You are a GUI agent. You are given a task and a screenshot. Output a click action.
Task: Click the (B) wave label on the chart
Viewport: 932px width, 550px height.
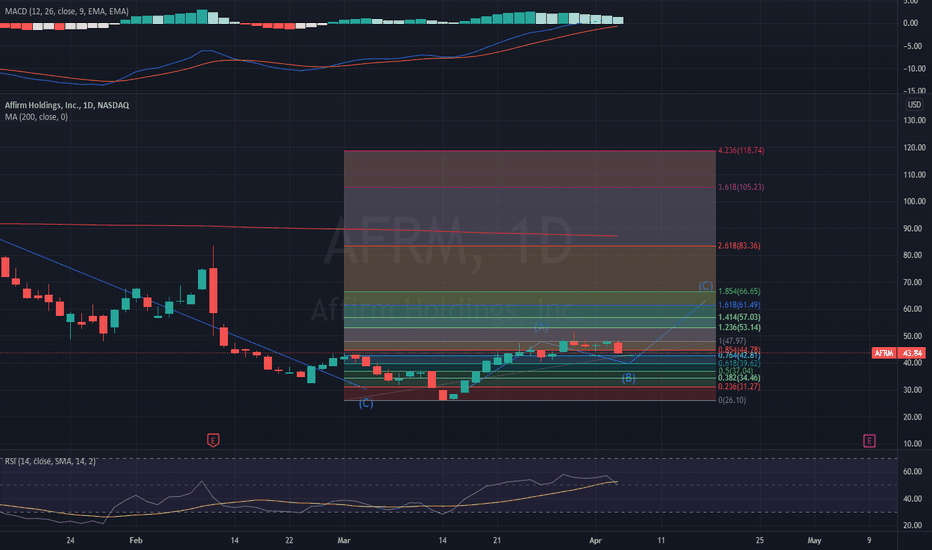(x=629, y=378)
